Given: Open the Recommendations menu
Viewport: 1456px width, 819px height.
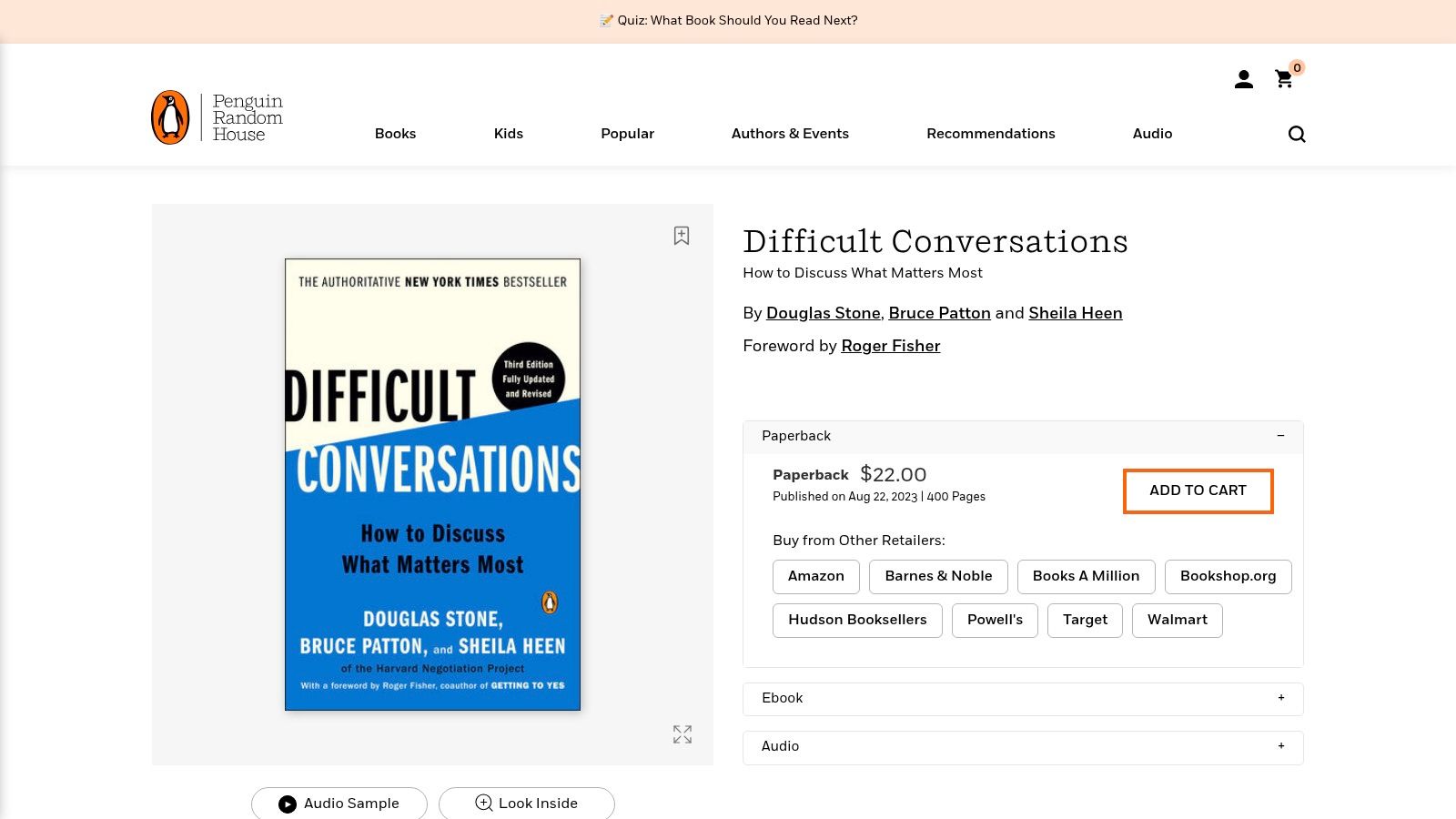Looking at the screenshot, I should [991, 134].
